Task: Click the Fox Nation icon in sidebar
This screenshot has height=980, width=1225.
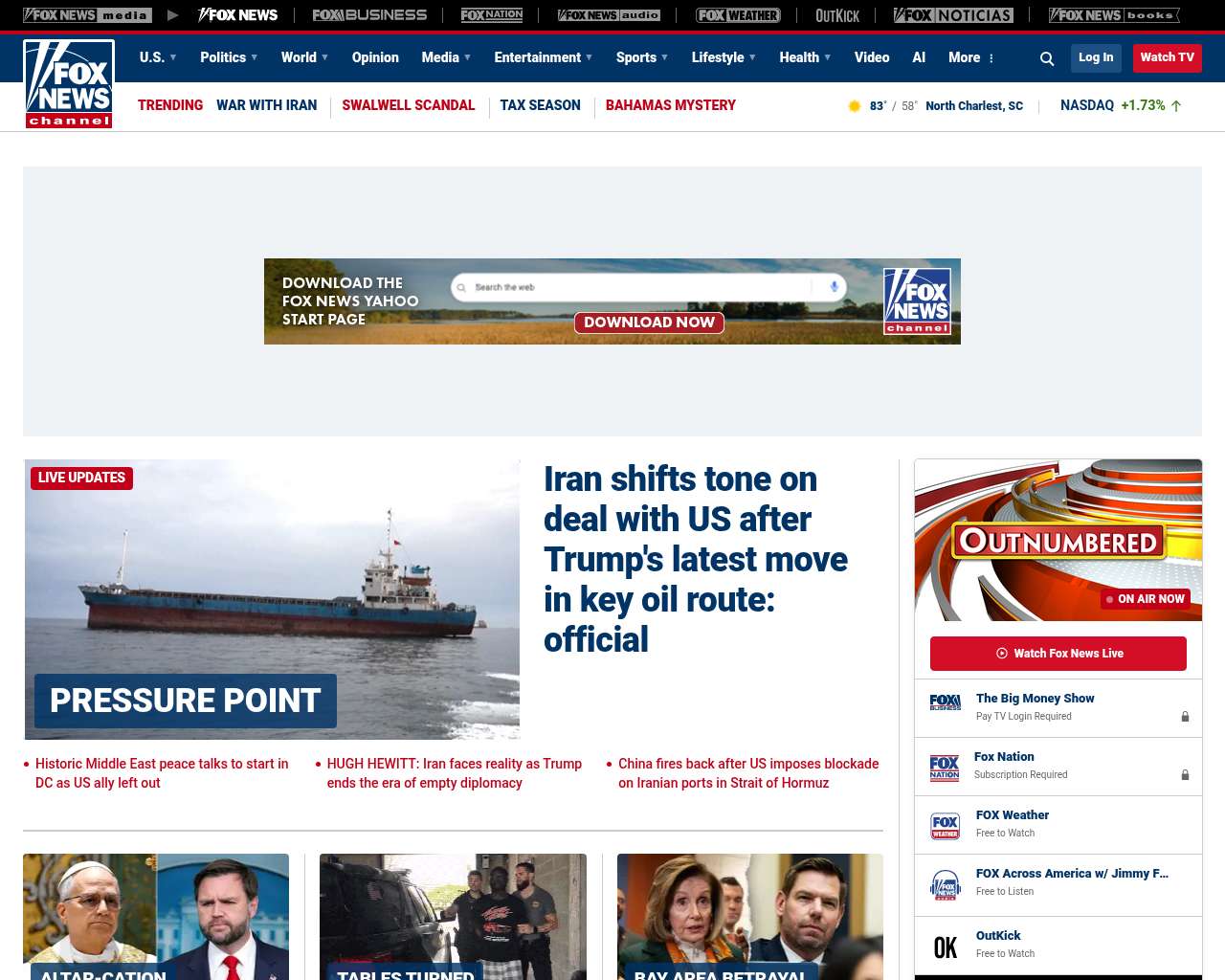Action: (x=945, y=767)
